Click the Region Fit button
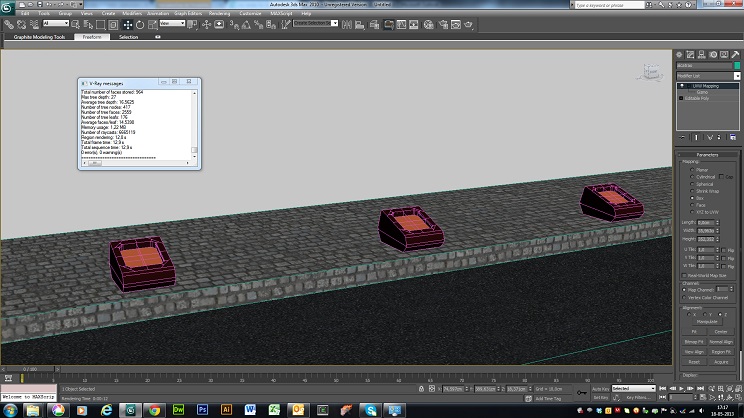 (721, 352)
